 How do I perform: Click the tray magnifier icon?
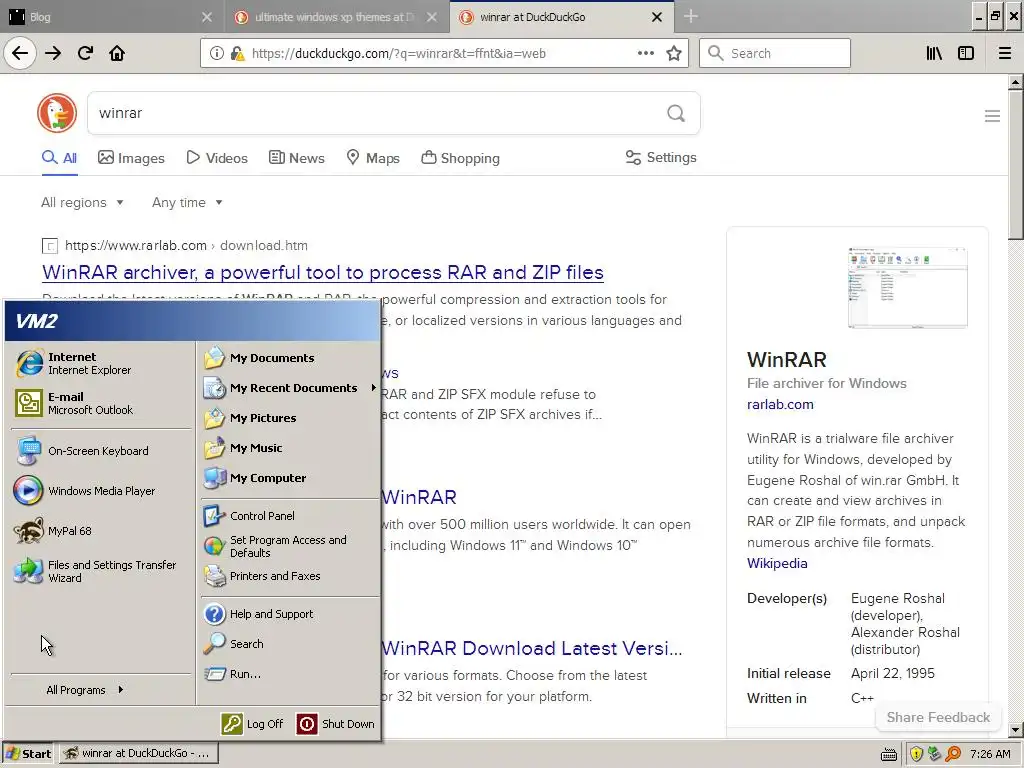(953, 754)
